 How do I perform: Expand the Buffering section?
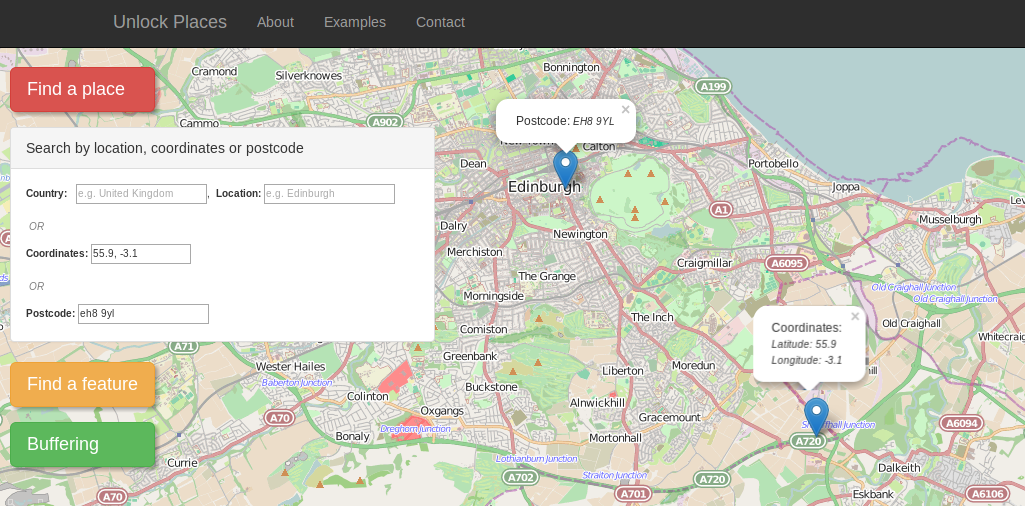pyautogui.click(x=82, y=445)
